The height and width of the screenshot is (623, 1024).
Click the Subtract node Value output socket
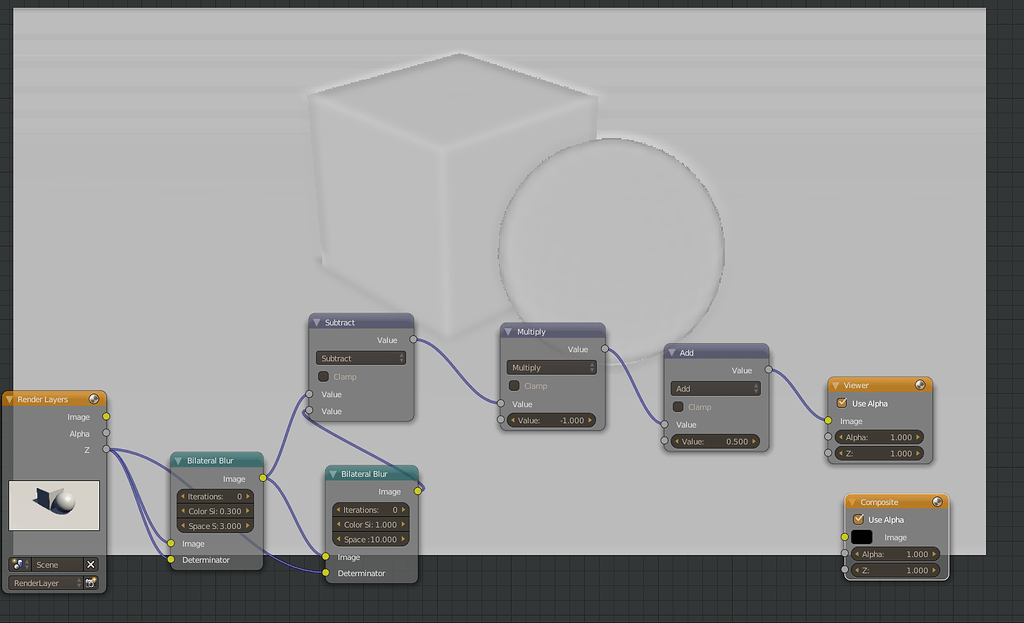[413, 340]
